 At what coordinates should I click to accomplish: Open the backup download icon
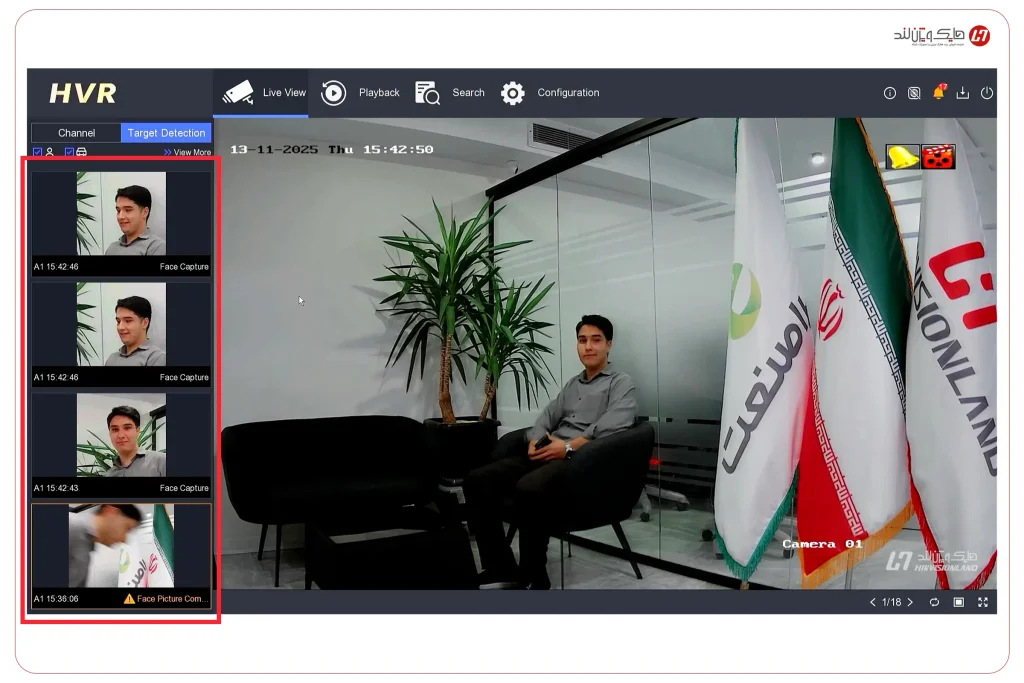coord(963,93)
